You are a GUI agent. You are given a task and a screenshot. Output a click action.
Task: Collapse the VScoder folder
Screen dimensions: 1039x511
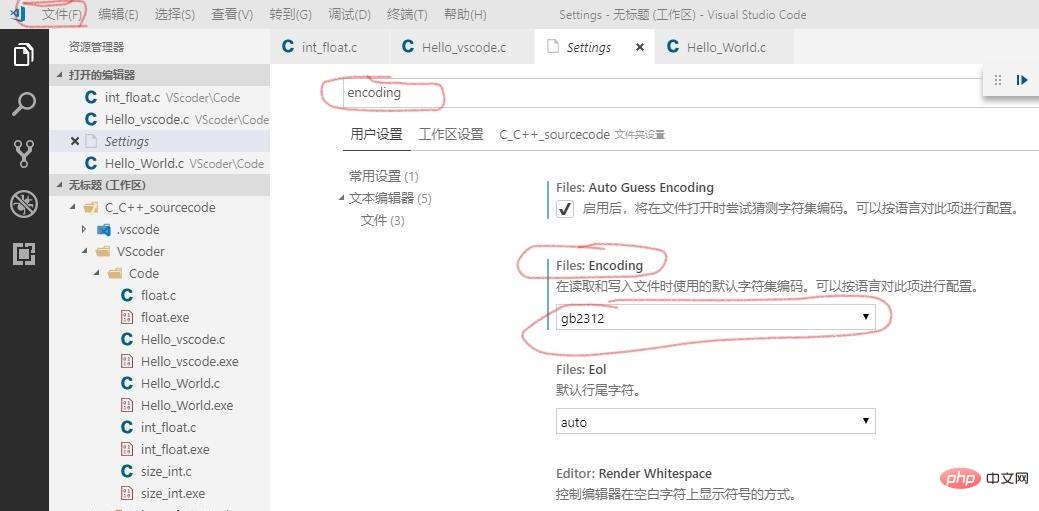(84, 251)
